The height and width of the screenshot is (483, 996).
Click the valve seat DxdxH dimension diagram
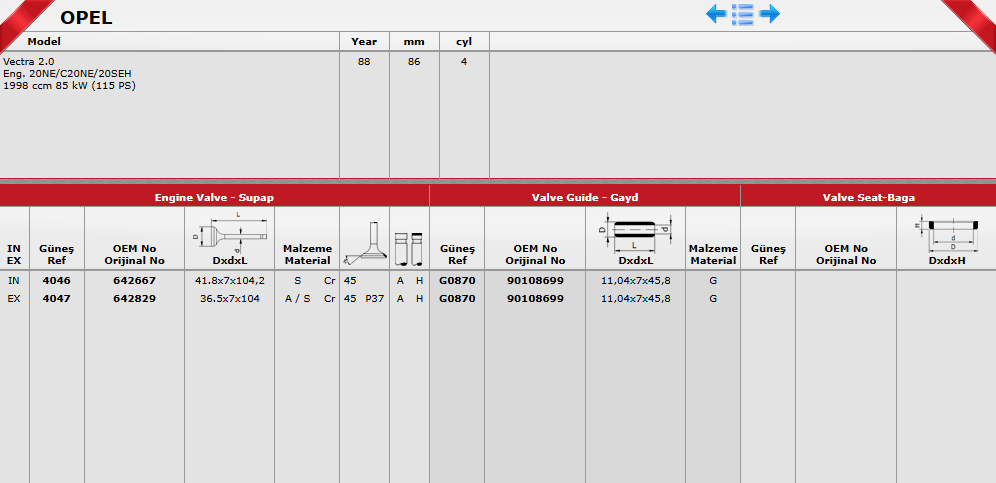tap(944, 234)
